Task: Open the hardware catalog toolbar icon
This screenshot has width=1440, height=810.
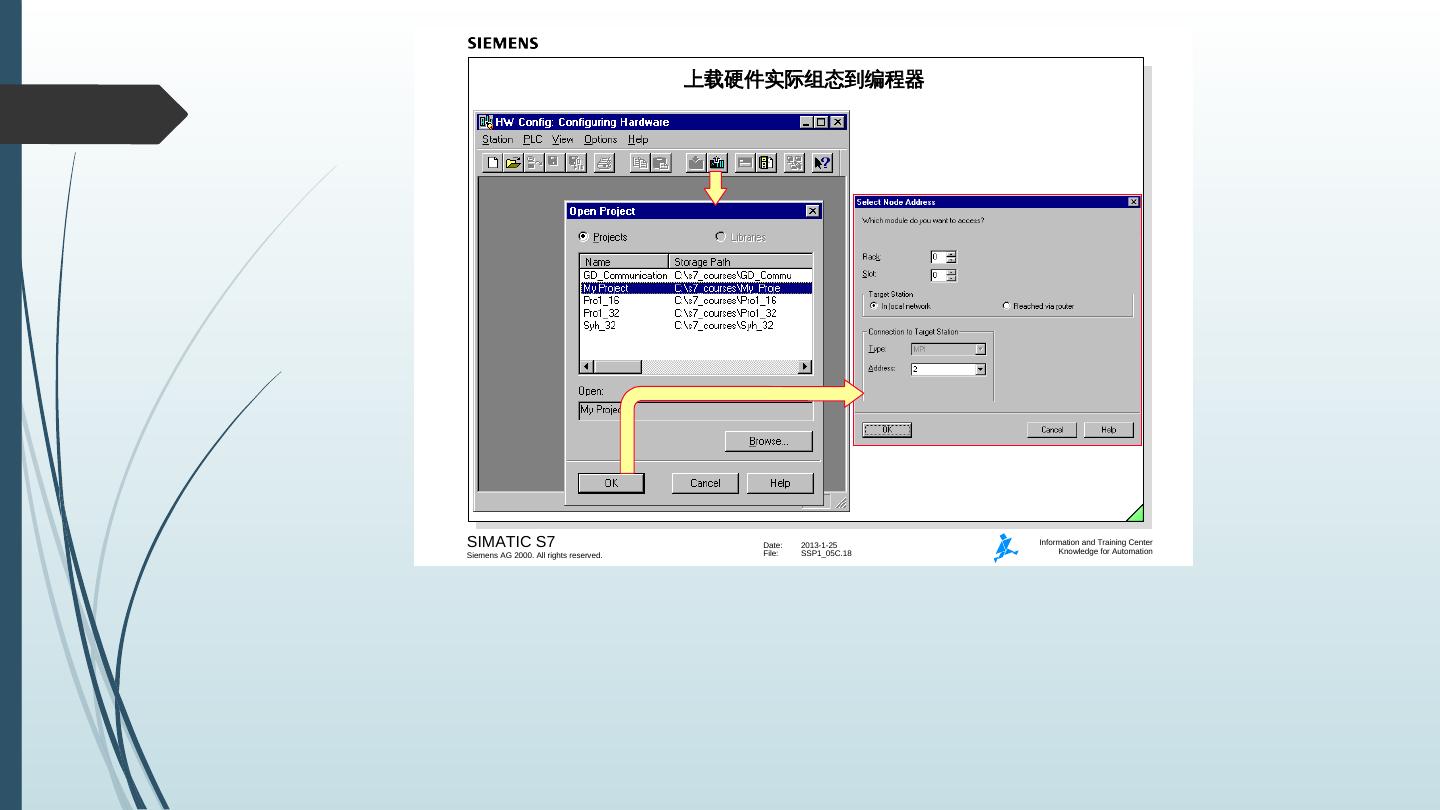Action: click(767, 163)
